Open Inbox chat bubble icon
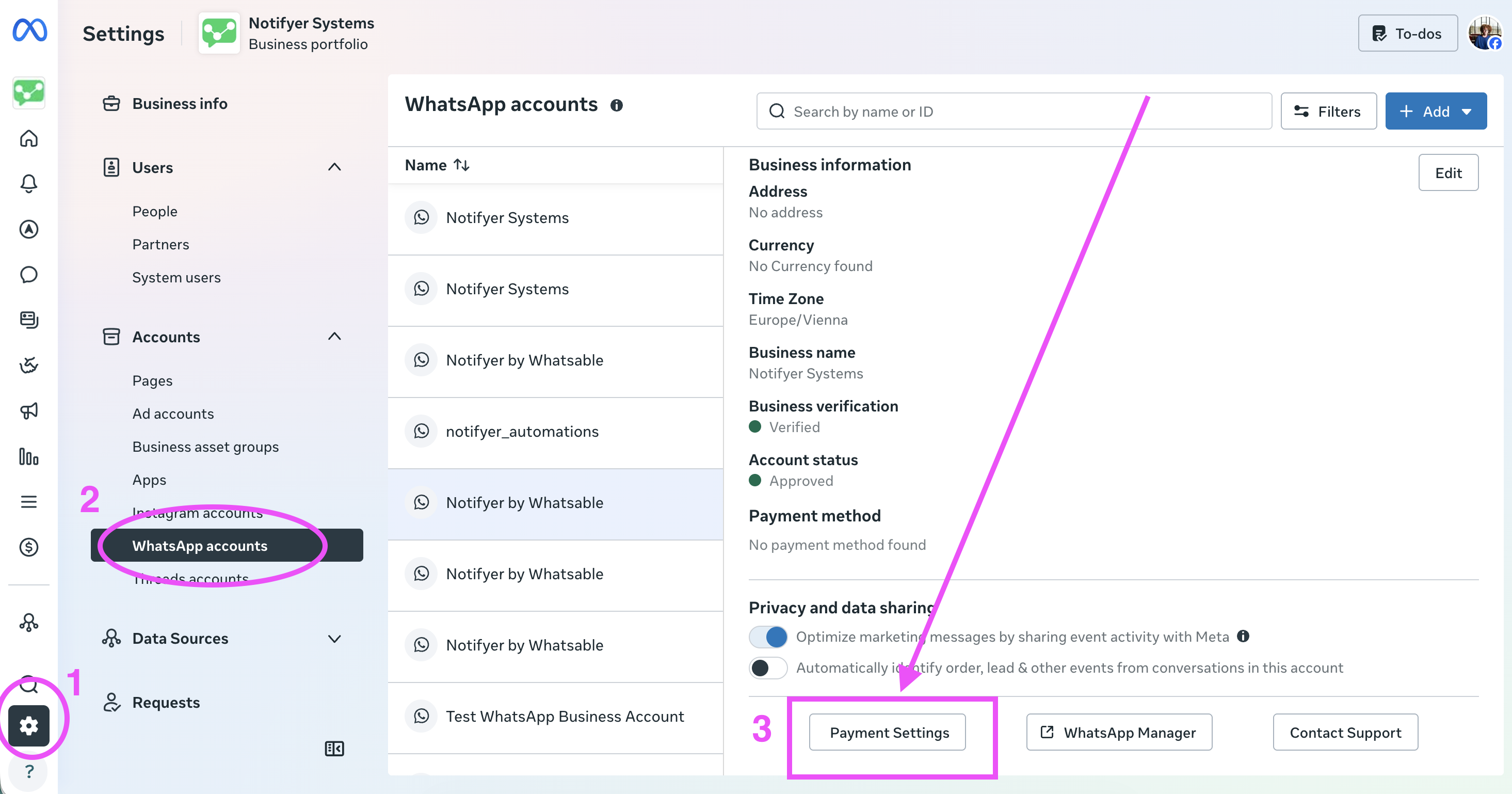Screen dimensions: 1512x794 [29, 274]
